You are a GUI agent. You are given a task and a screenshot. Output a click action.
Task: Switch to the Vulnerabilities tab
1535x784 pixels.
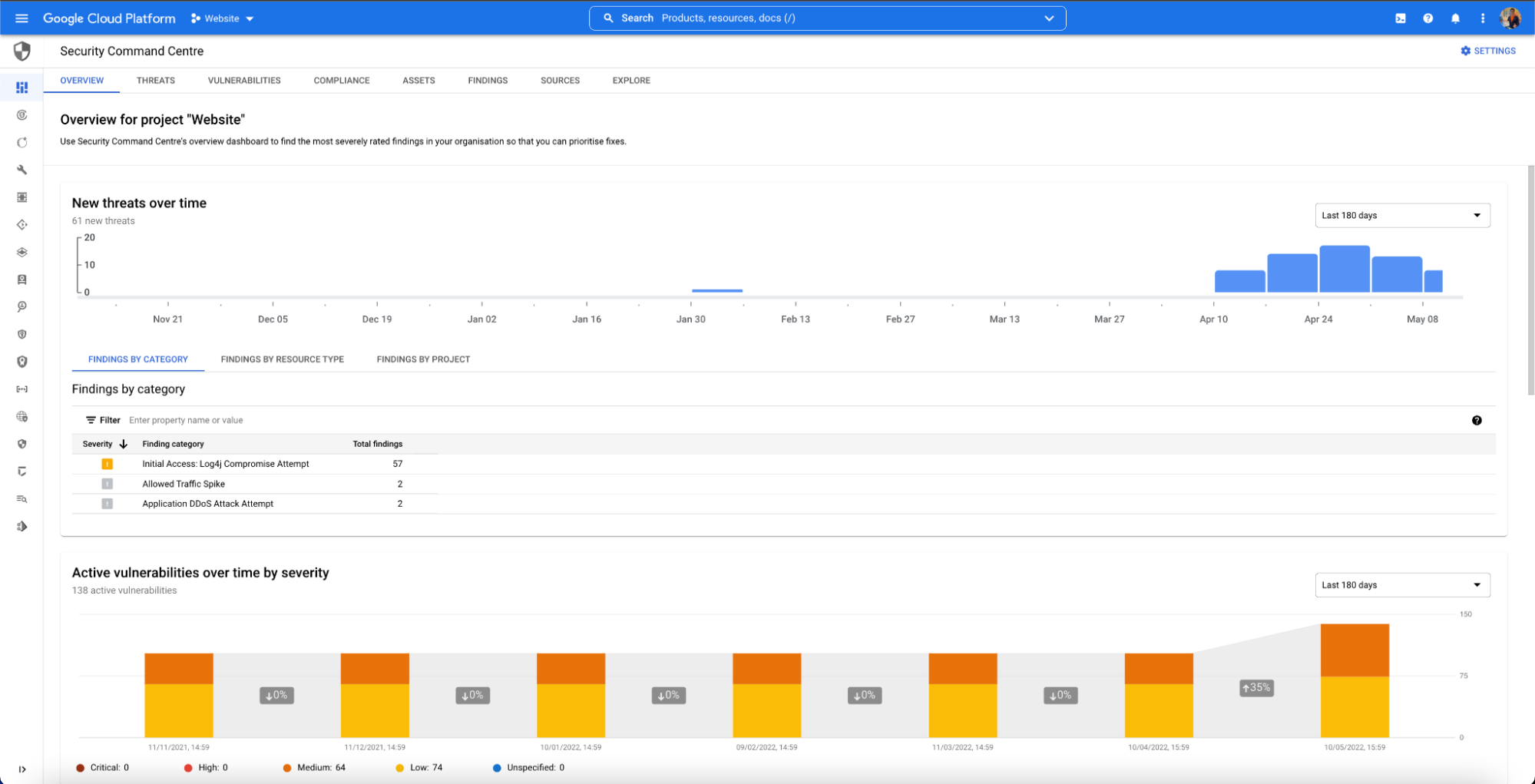point(244,81)
